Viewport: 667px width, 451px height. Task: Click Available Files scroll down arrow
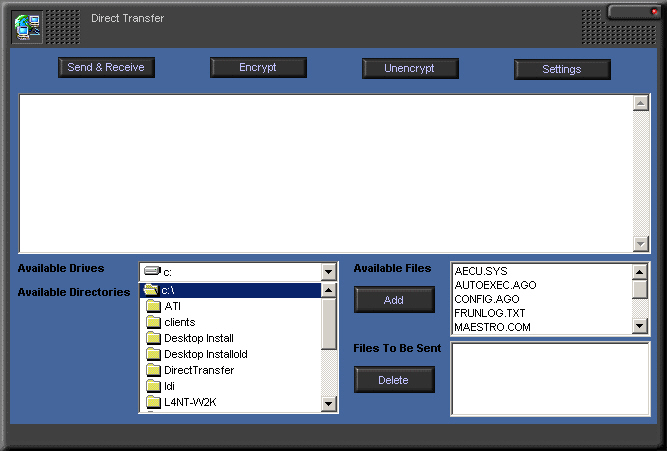640,326
